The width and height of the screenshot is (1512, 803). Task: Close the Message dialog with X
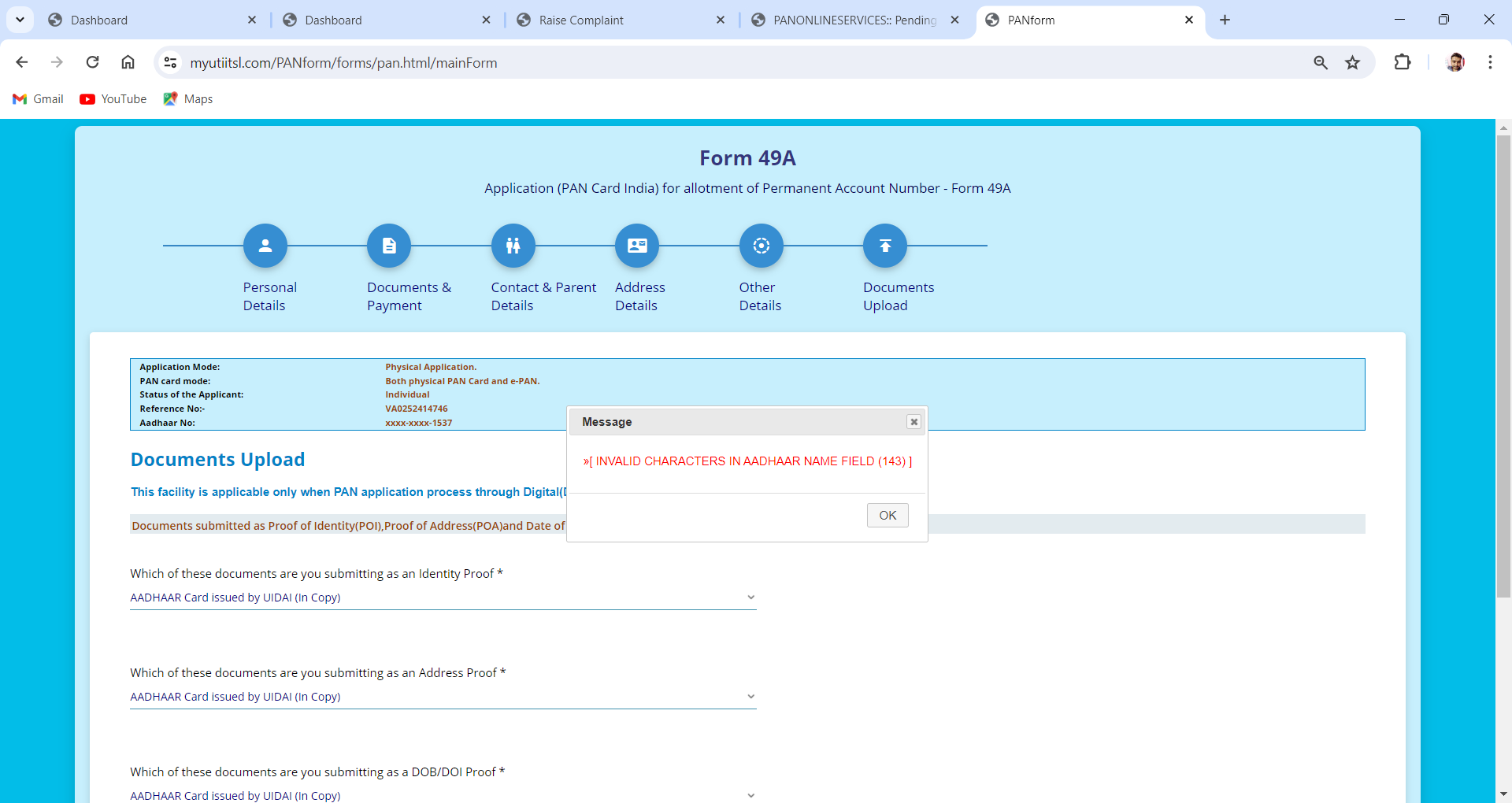click(x=913, y=422)
